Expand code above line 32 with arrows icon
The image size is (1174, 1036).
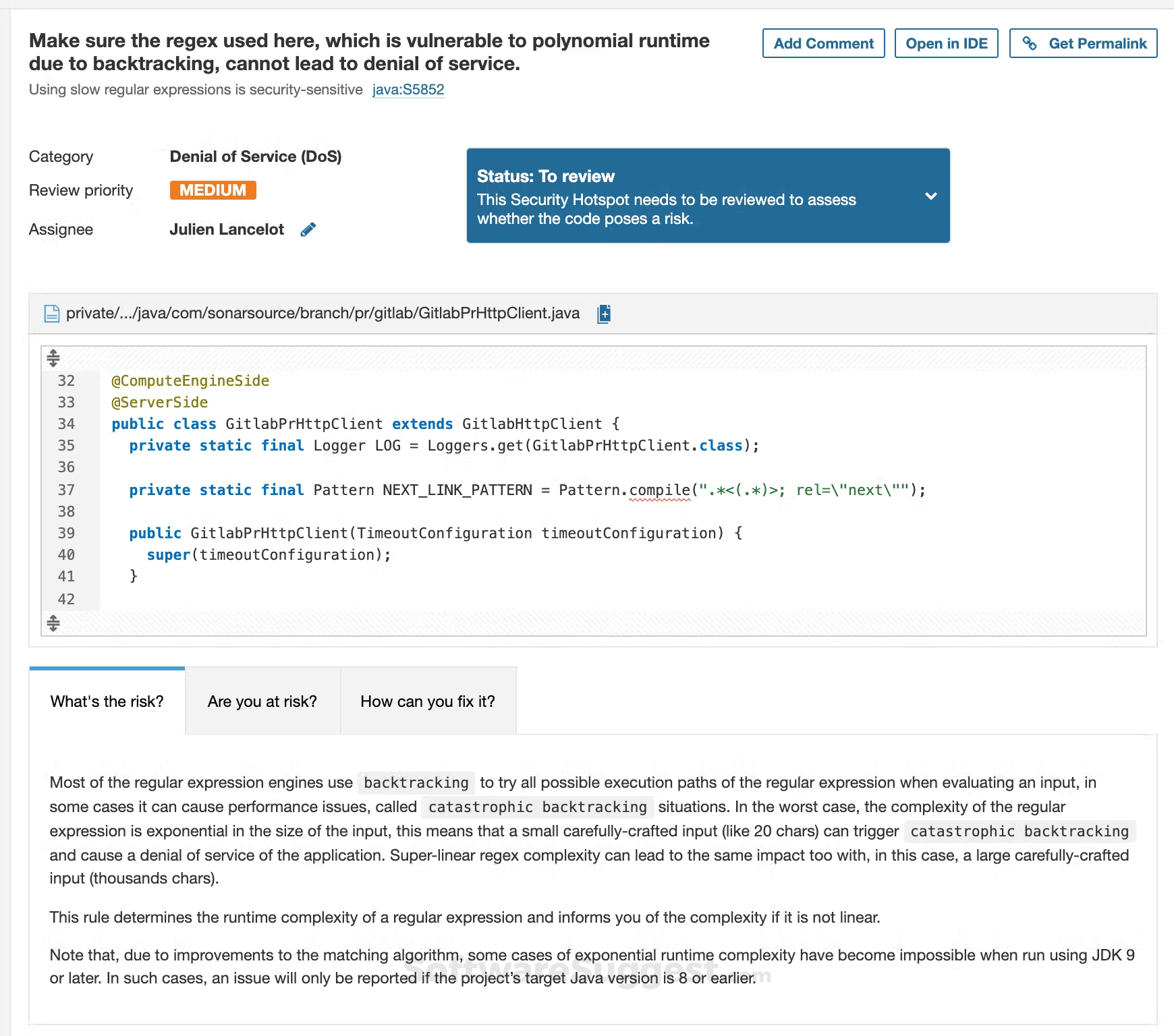53,358
